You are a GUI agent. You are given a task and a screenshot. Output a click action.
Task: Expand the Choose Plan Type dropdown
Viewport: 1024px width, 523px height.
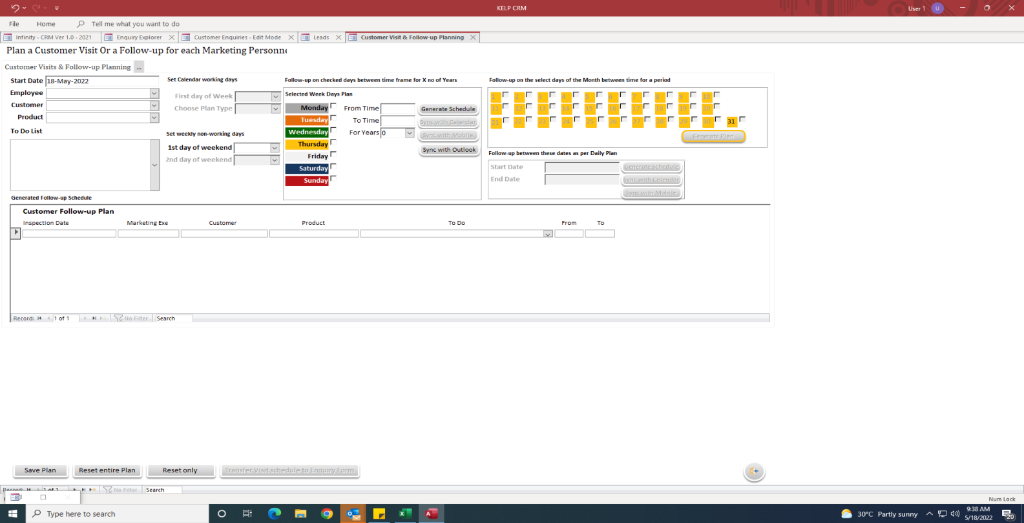pyautogui.click(x=276, y=109)
